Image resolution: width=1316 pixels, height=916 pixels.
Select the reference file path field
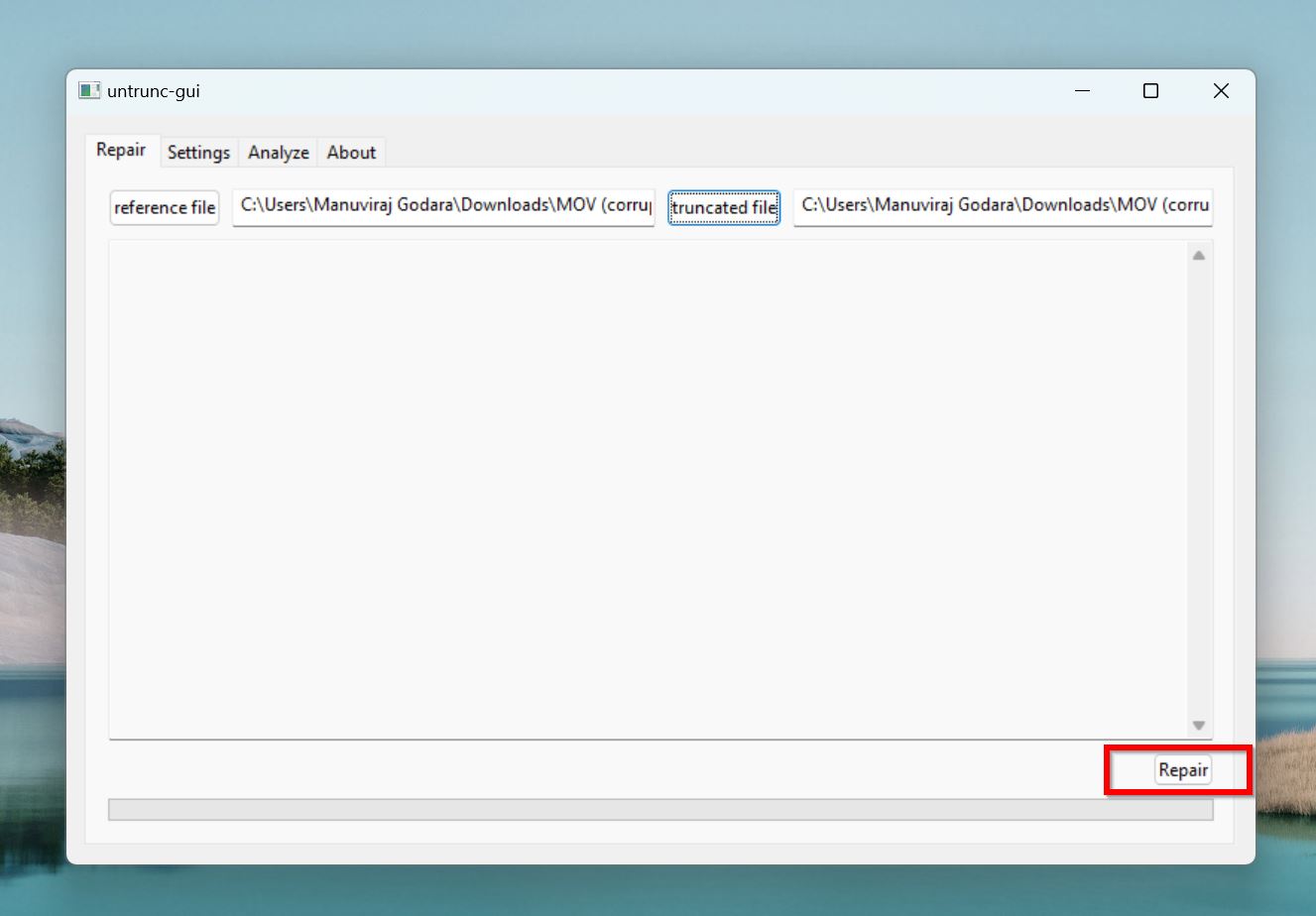tap(442, 206)
